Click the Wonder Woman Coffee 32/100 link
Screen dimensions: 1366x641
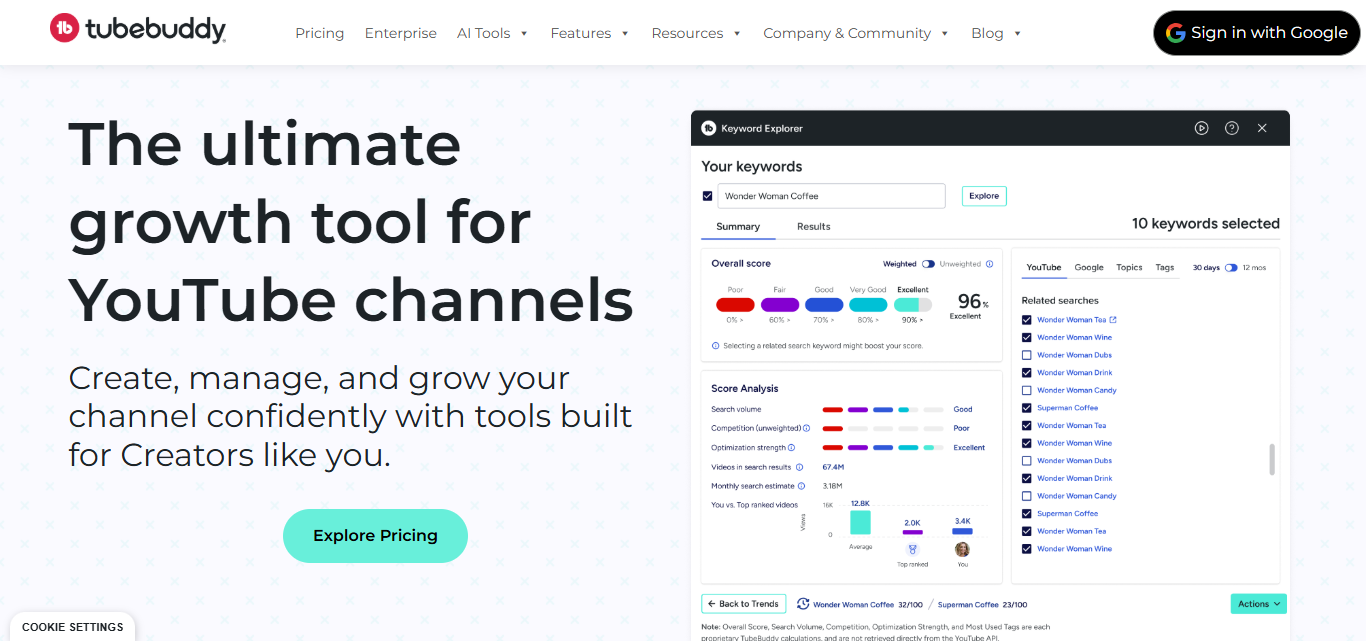868,604
